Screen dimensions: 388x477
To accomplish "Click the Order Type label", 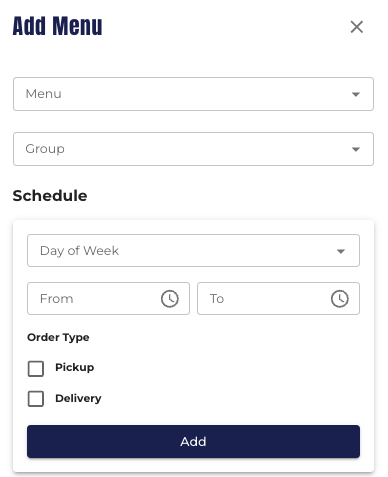I will [x=58, y=337].
